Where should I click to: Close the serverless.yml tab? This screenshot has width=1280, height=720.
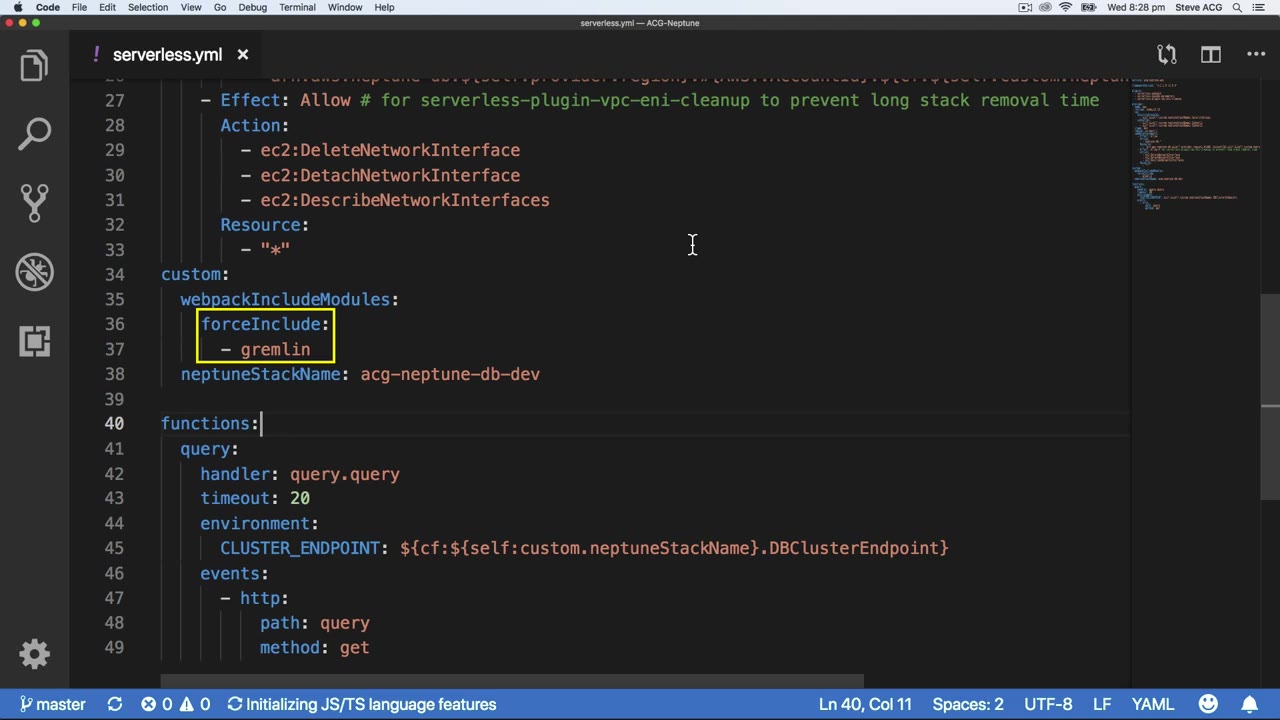(x=242, y=55)
